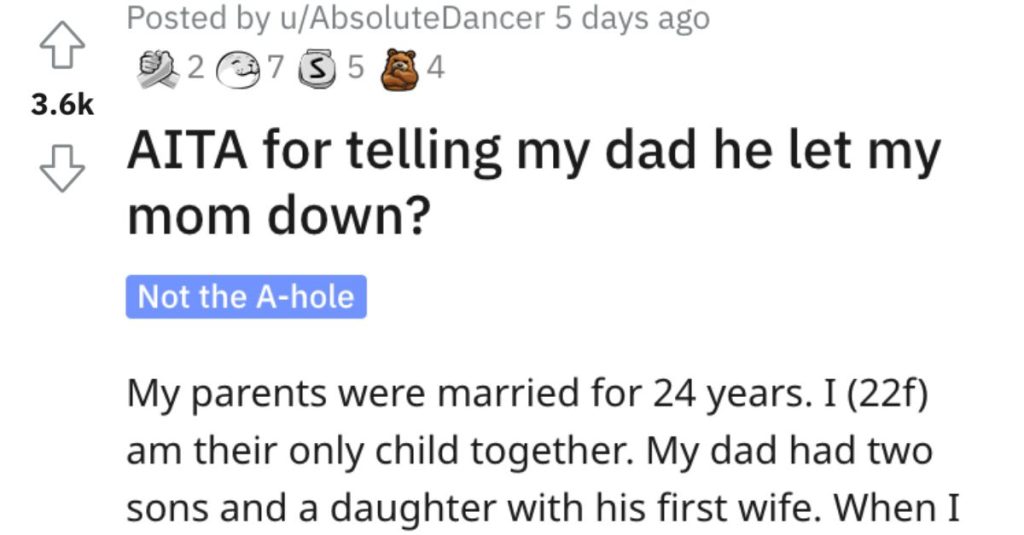Click the count 4 beside the bear award

click(436, 67)
